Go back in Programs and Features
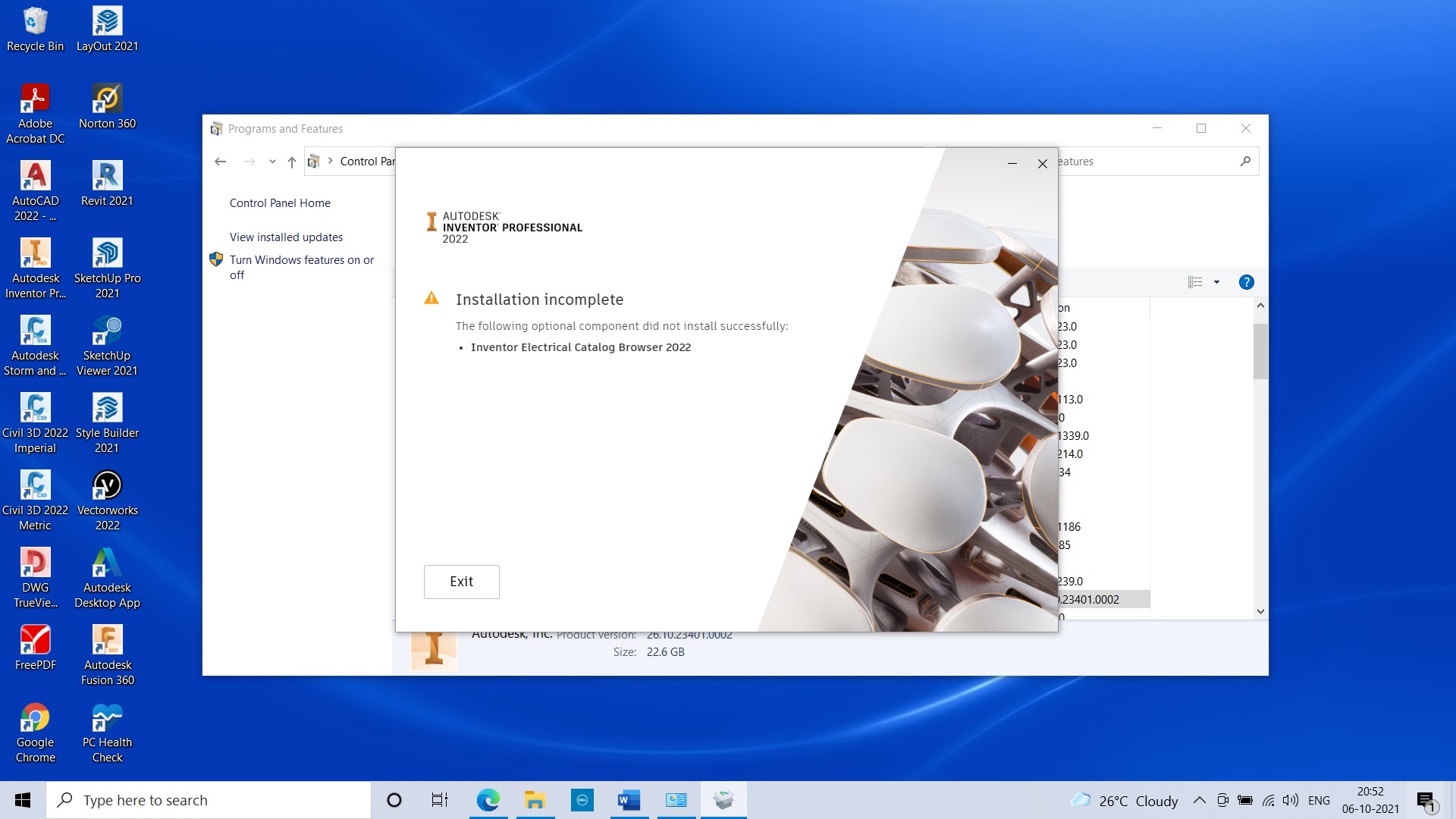Viewport: 1456px width, 819px height. (221, 162)
